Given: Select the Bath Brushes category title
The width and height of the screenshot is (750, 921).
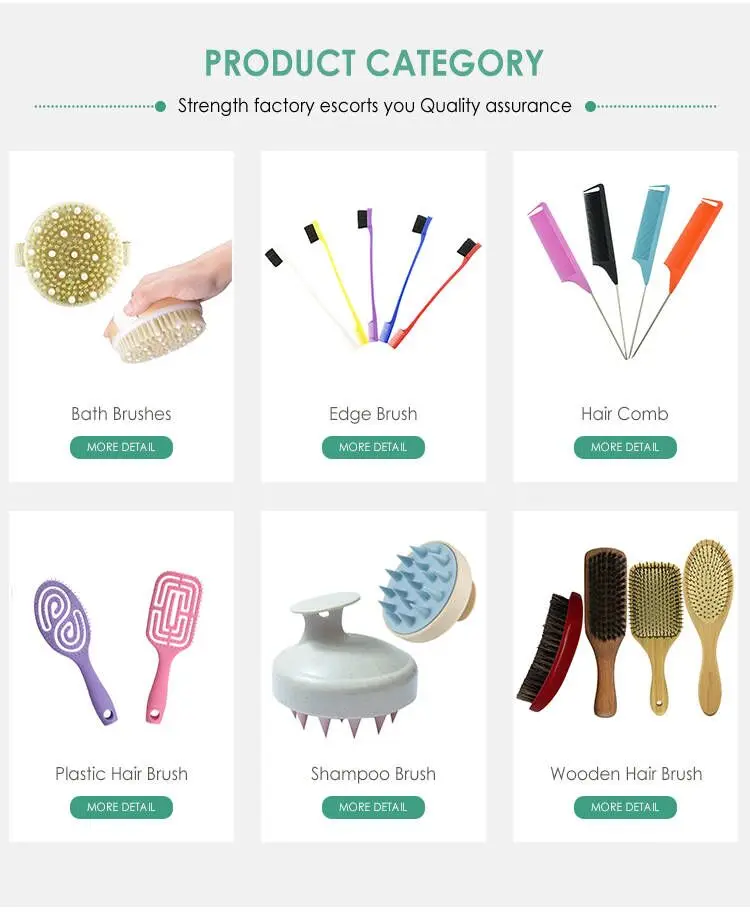Looking at the screenshot, I should point(121,414).
